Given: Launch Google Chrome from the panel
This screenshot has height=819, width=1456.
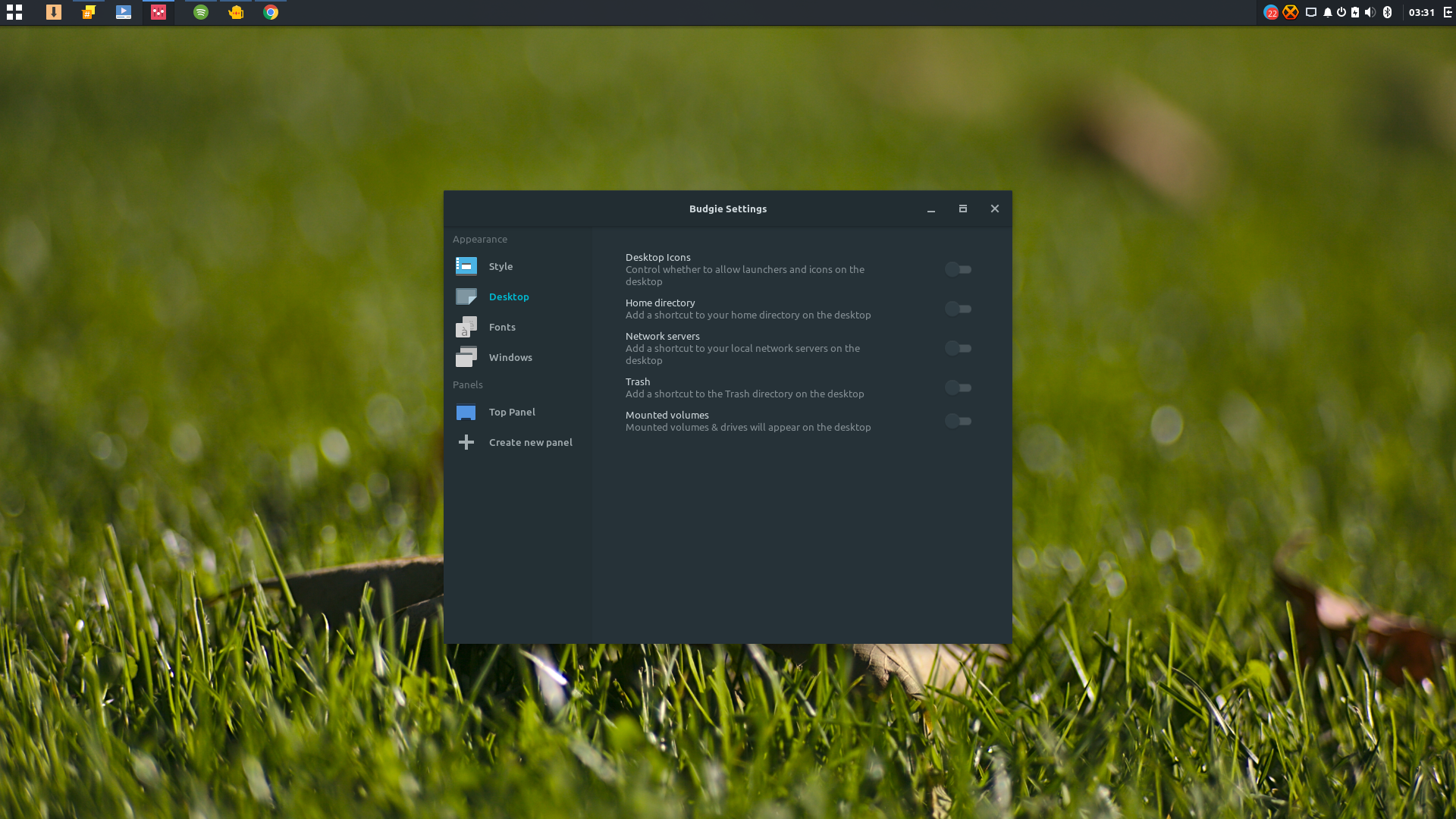Looking at the screenshot, I should coord(271,12).
